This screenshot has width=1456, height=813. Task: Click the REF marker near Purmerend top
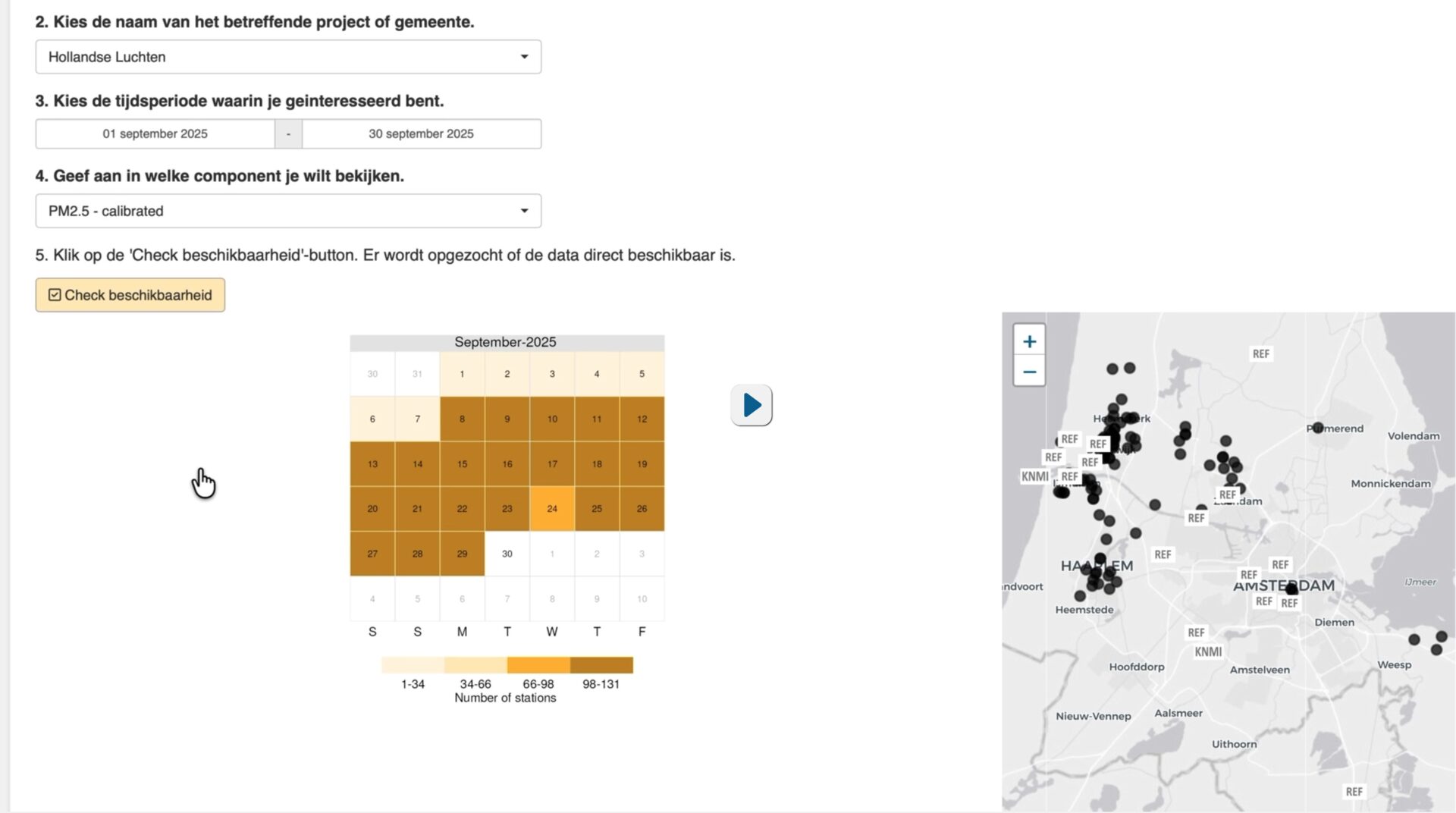[x=1260, y=354]
